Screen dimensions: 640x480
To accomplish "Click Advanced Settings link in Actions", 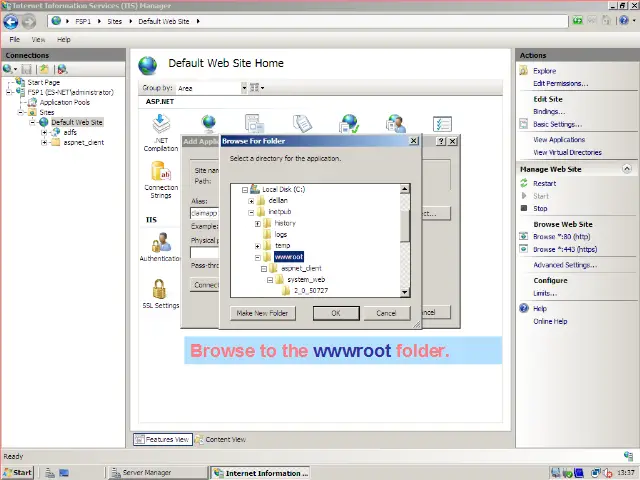I will point(565,265).
